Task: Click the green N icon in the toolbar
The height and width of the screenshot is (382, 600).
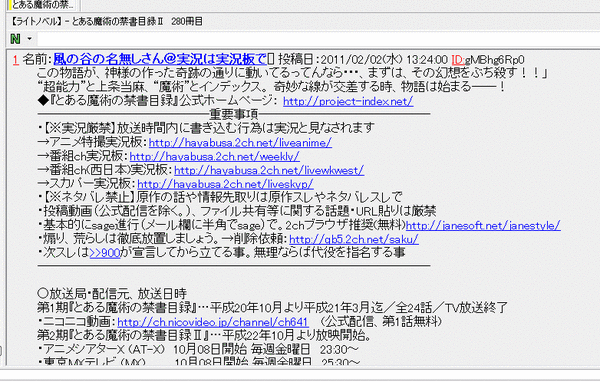Action: coord(15,38)
